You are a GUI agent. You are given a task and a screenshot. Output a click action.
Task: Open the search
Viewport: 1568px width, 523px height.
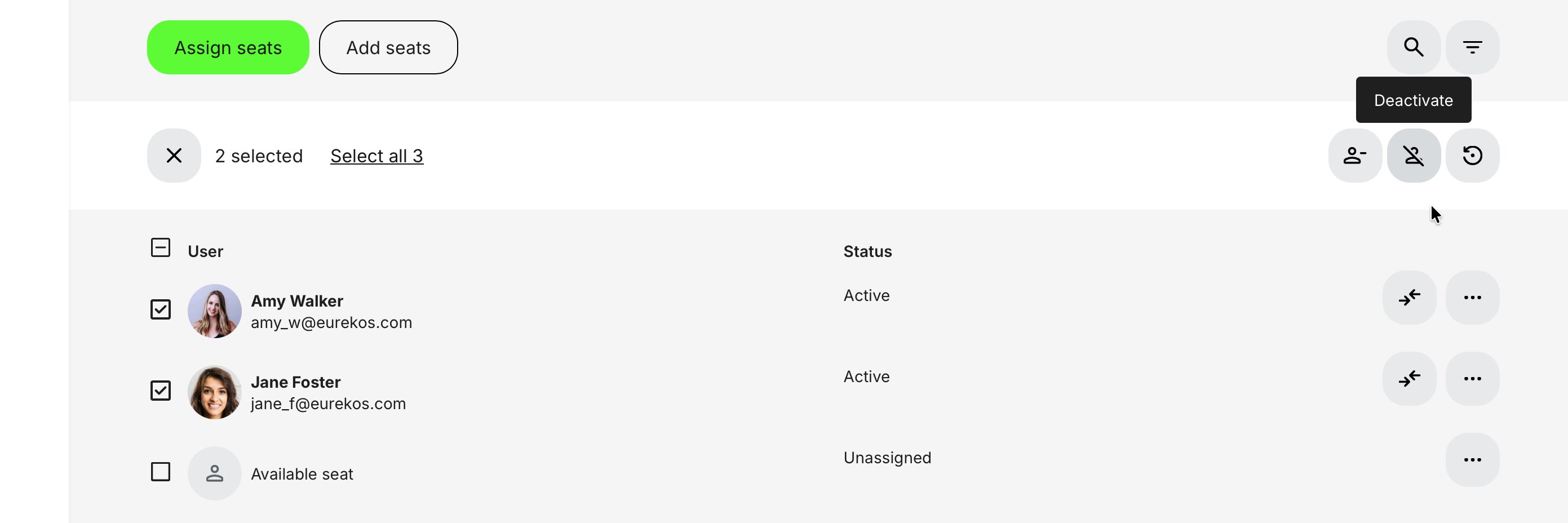(1414, 47)
